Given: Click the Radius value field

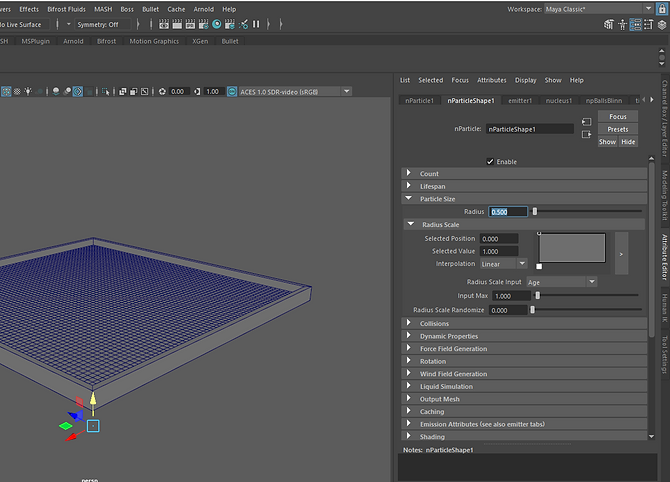Looking at the screenshot, I should point(508,212).
